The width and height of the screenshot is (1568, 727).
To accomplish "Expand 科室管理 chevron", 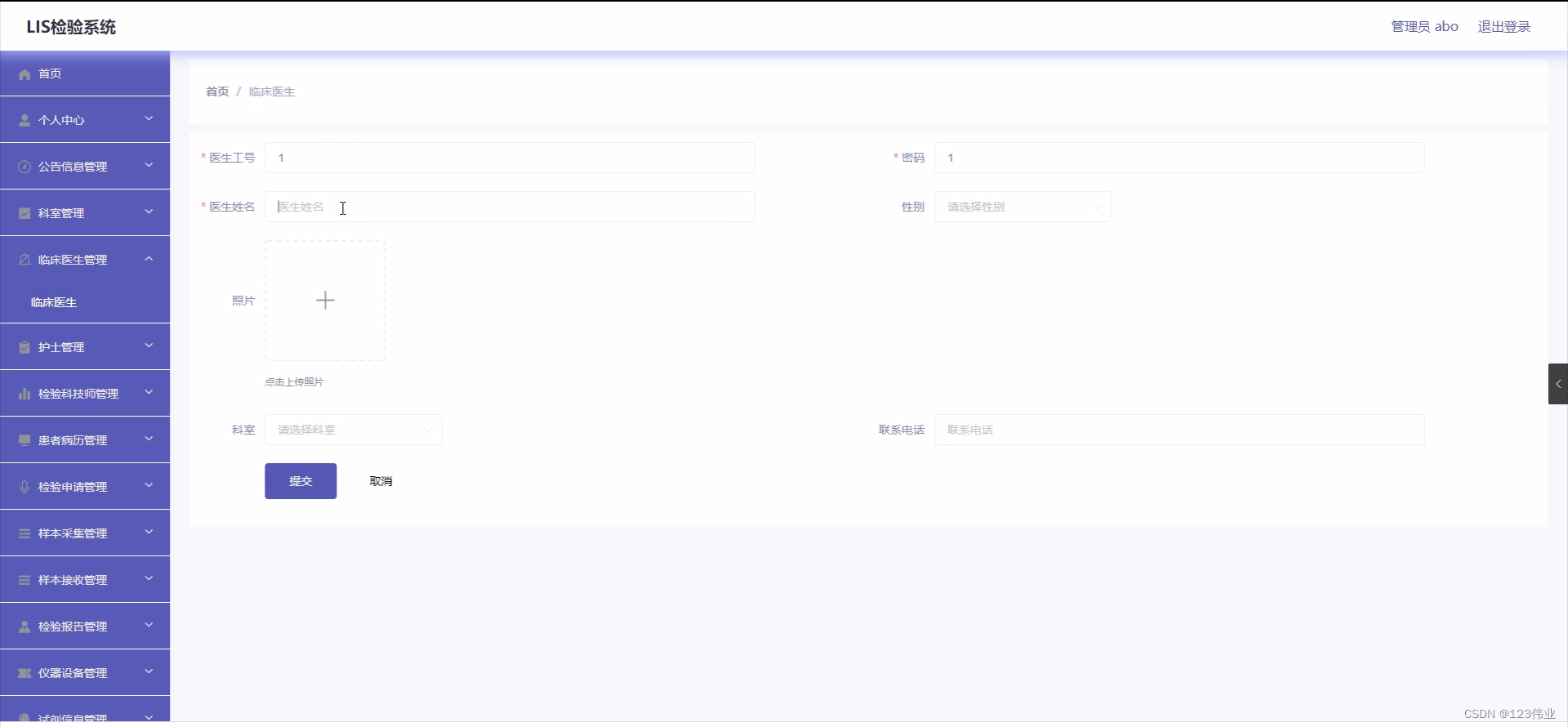I will pyautogui.click(x=149, y=212).
